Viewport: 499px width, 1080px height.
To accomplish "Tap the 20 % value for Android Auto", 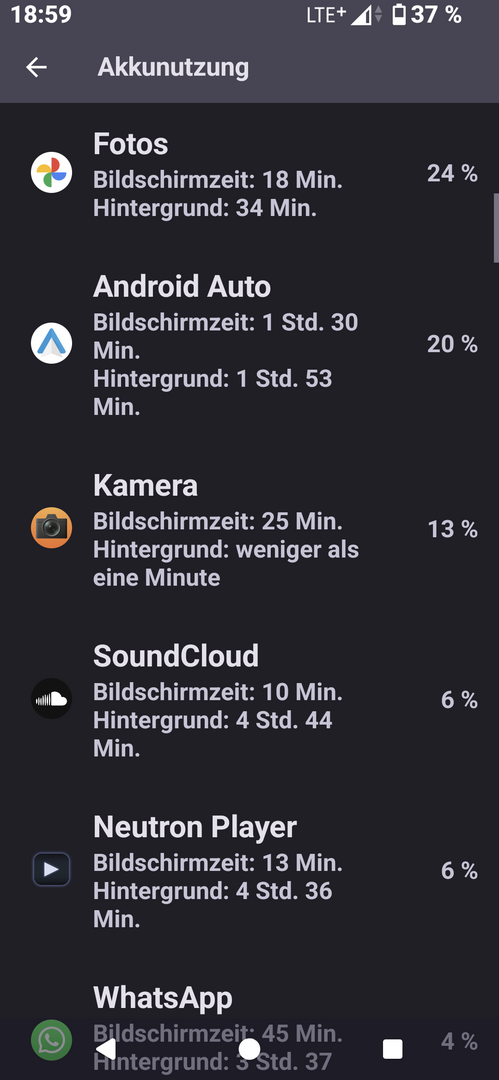I will tap(452, 344).
